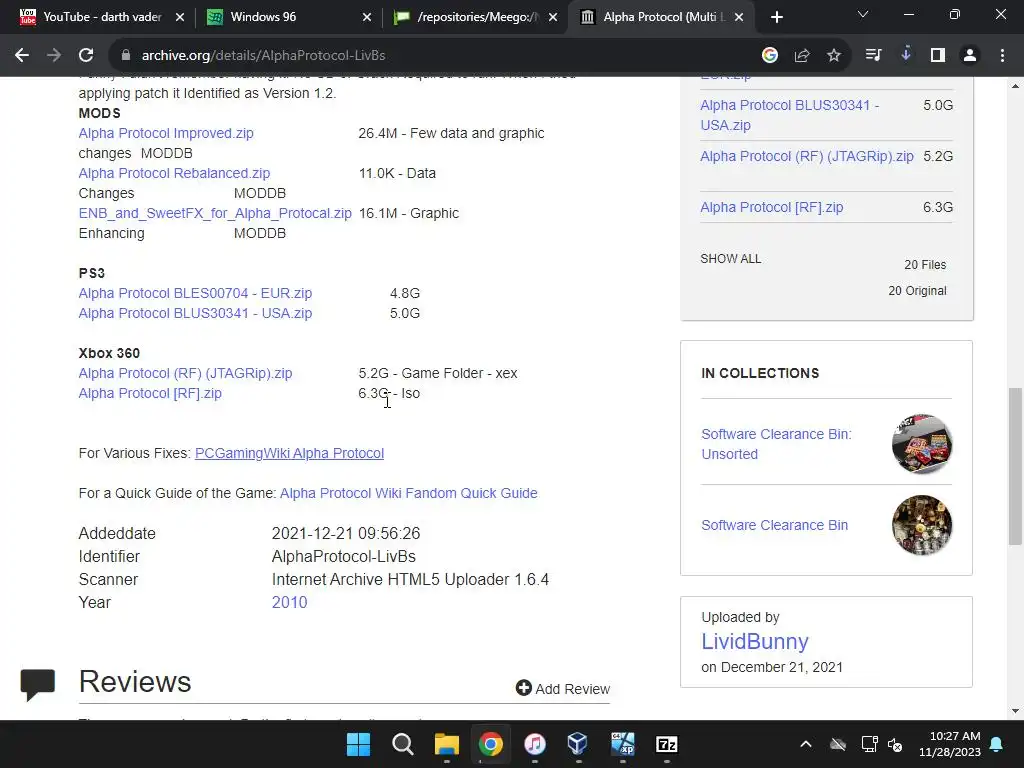Viewport: 1024px width, 768px height.
Task: Open Software Clearance Bin collection link
Action: 775,525
